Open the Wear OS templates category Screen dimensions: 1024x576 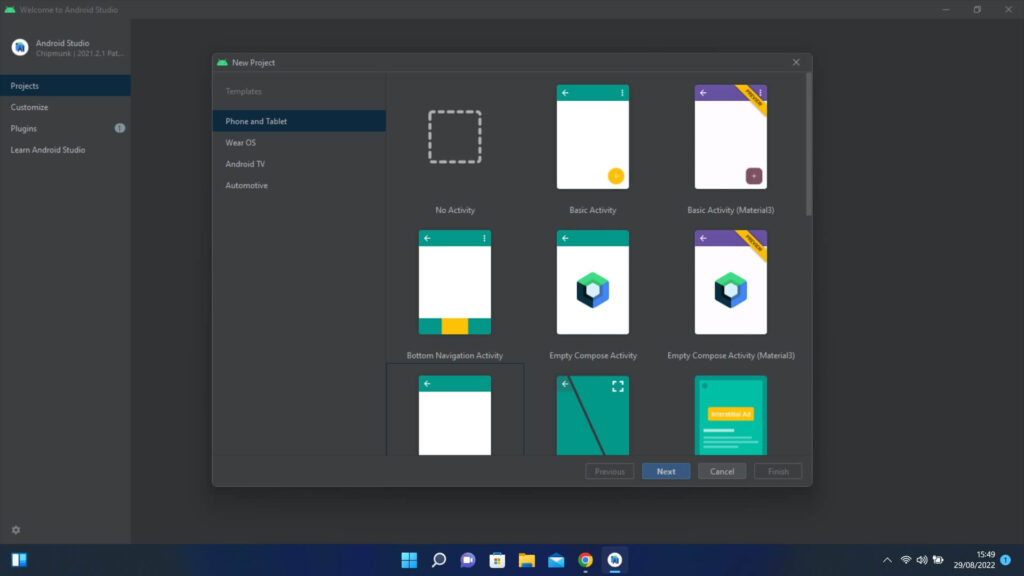click(299, 142)
